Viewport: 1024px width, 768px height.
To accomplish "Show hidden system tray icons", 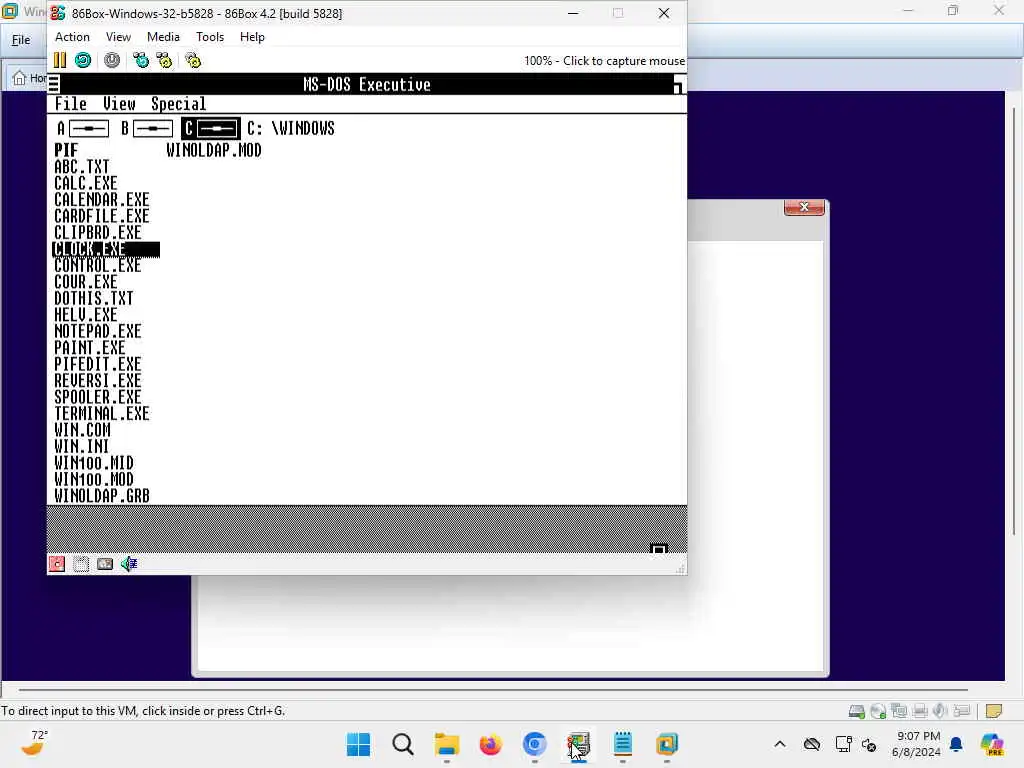I will [x=780, y=744].
